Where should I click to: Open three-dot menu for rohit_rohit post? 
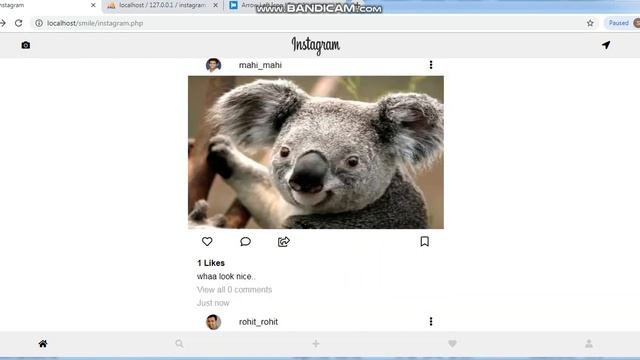[x=431, y=321]
